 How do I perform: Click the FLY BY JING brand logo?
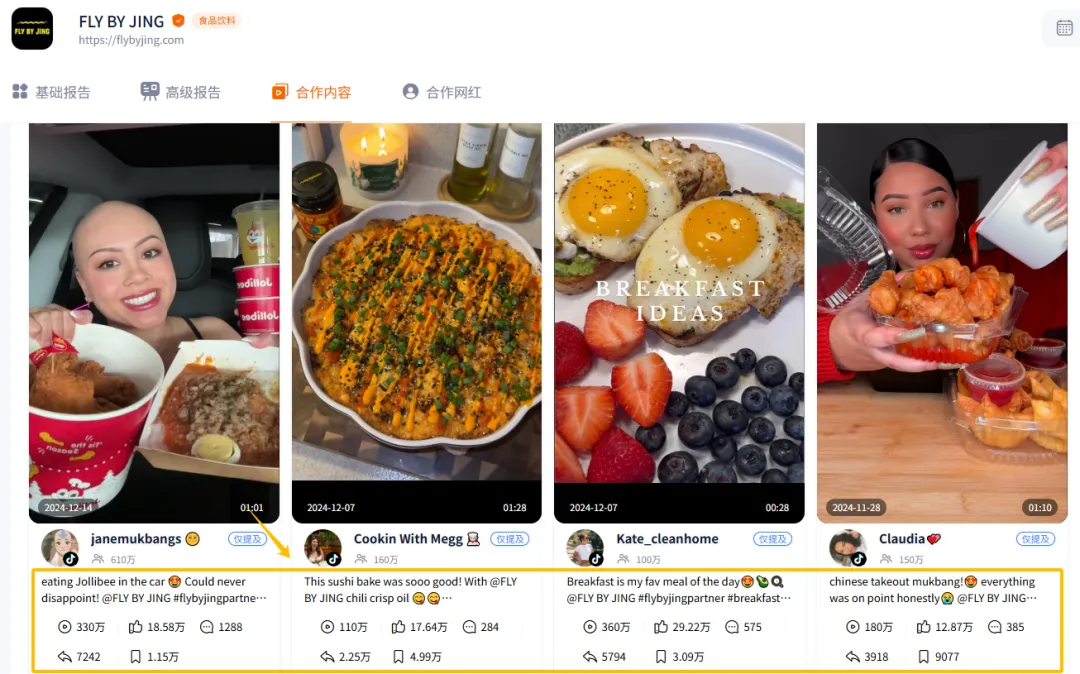point(32,29)
